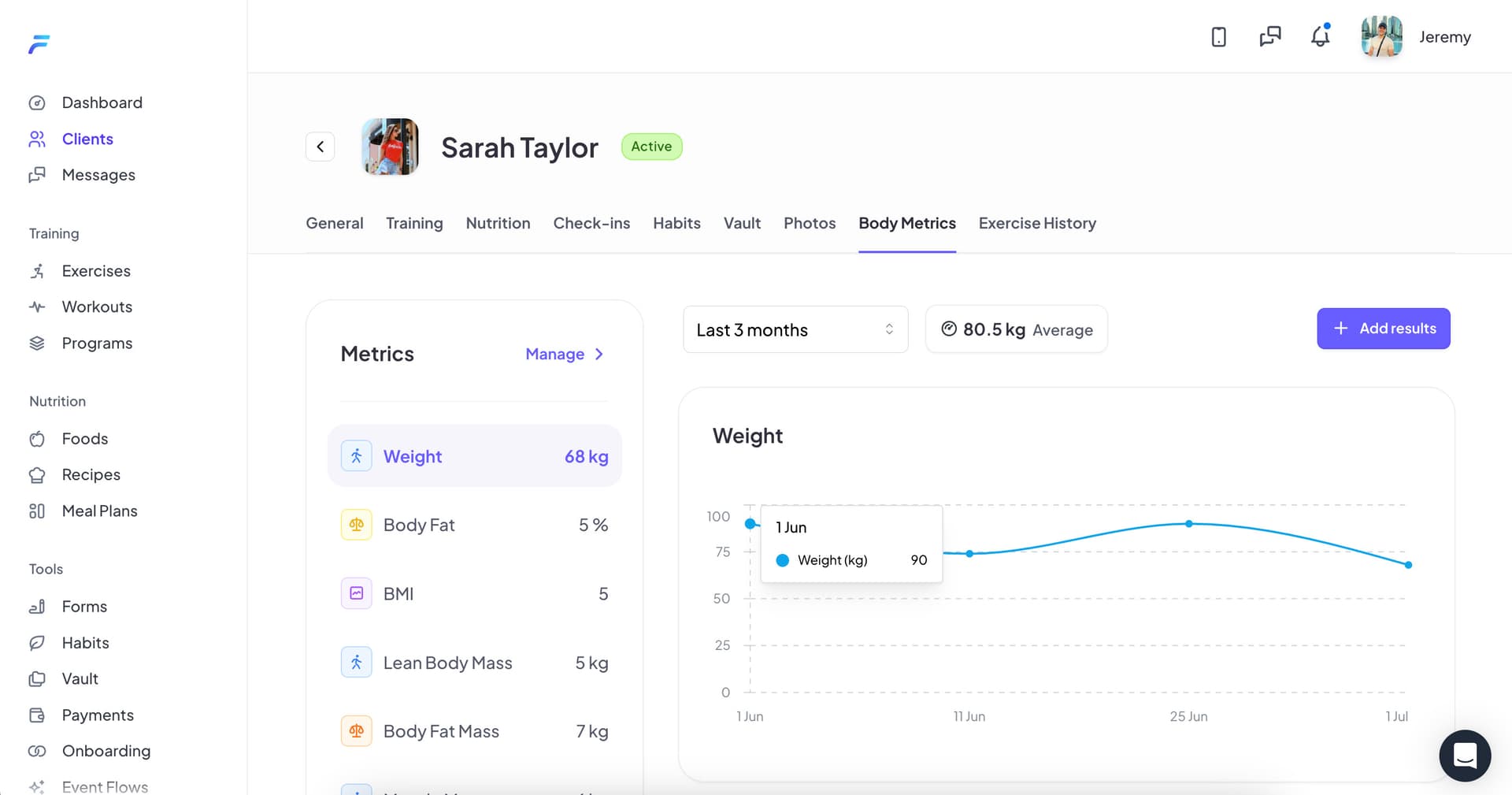This screenshot has width=1512, height=795.
Task: Open the Check-ins tab
Action: pos(591,223)
